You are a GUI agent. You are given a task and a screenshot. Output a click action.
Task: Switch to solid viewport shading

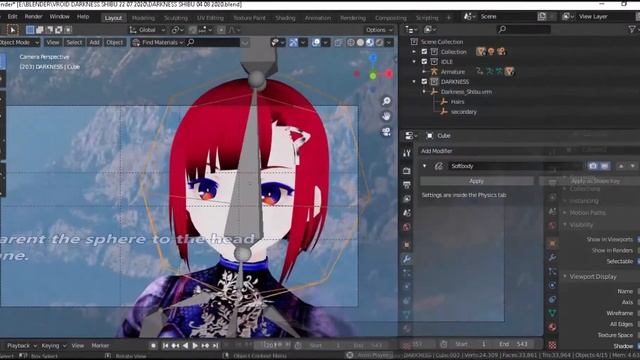tap(360, 42)
